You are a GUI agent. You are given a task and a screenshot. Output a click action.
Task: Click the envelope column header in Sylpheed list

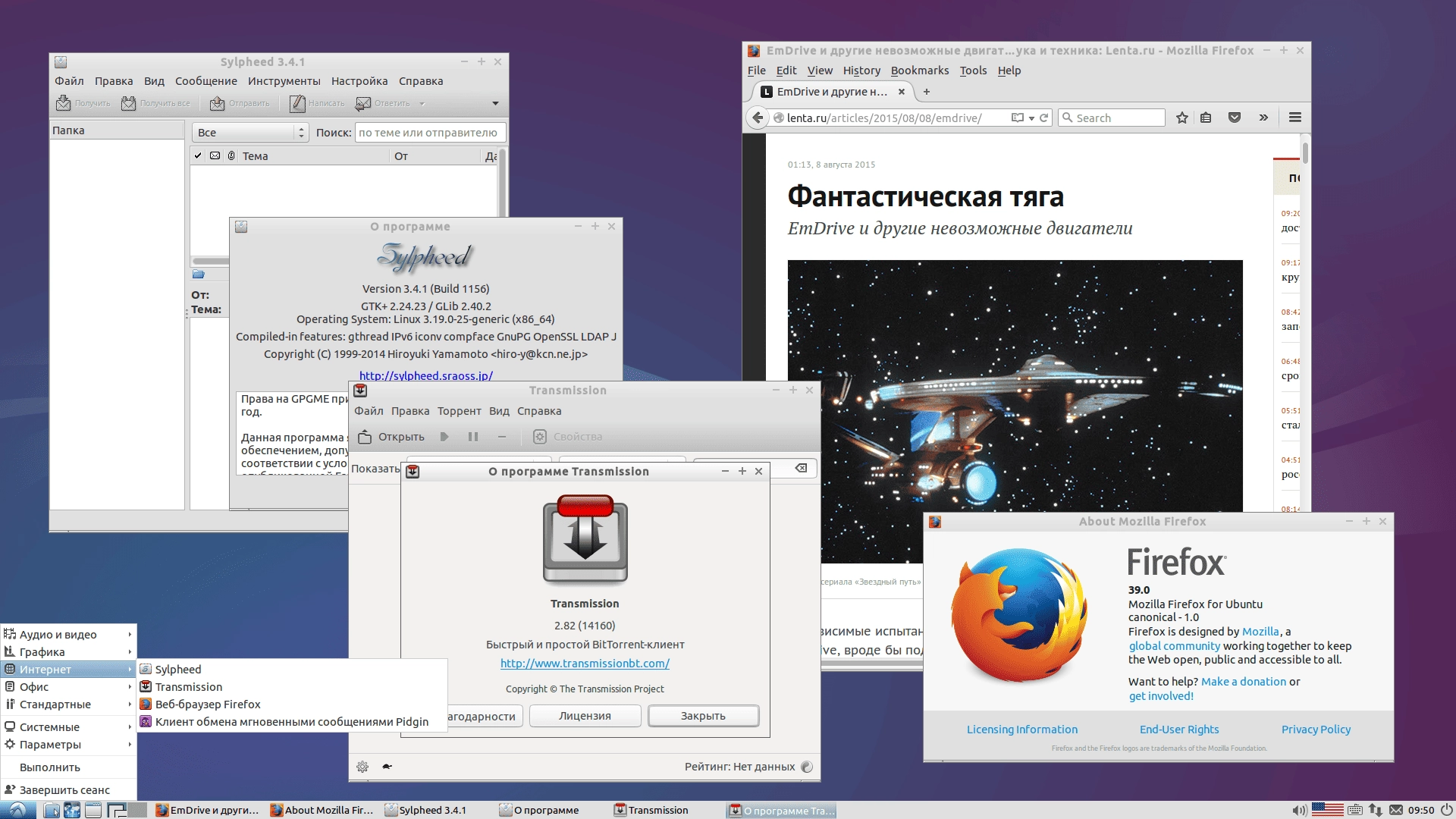coord(215,156)
